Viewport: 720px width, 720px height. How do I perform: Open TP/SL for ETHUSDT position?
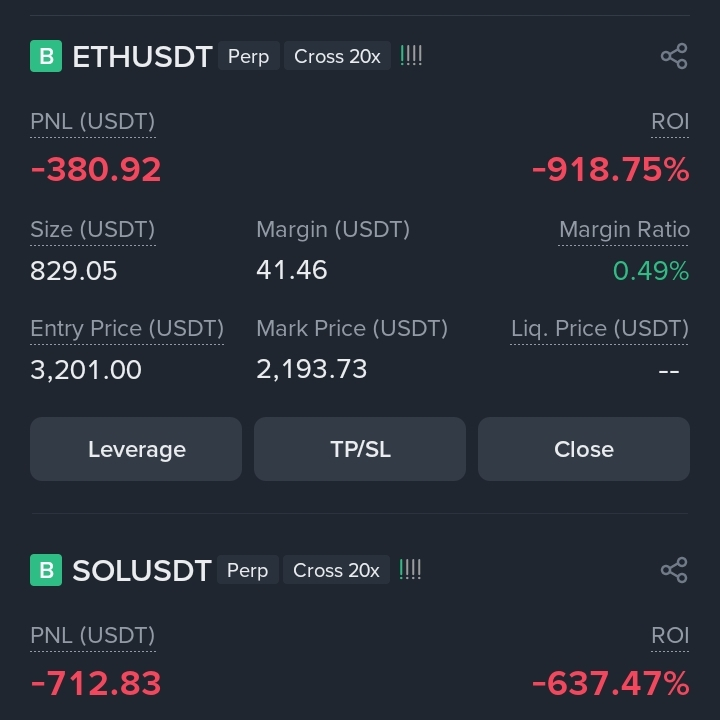tap(360, 449)
